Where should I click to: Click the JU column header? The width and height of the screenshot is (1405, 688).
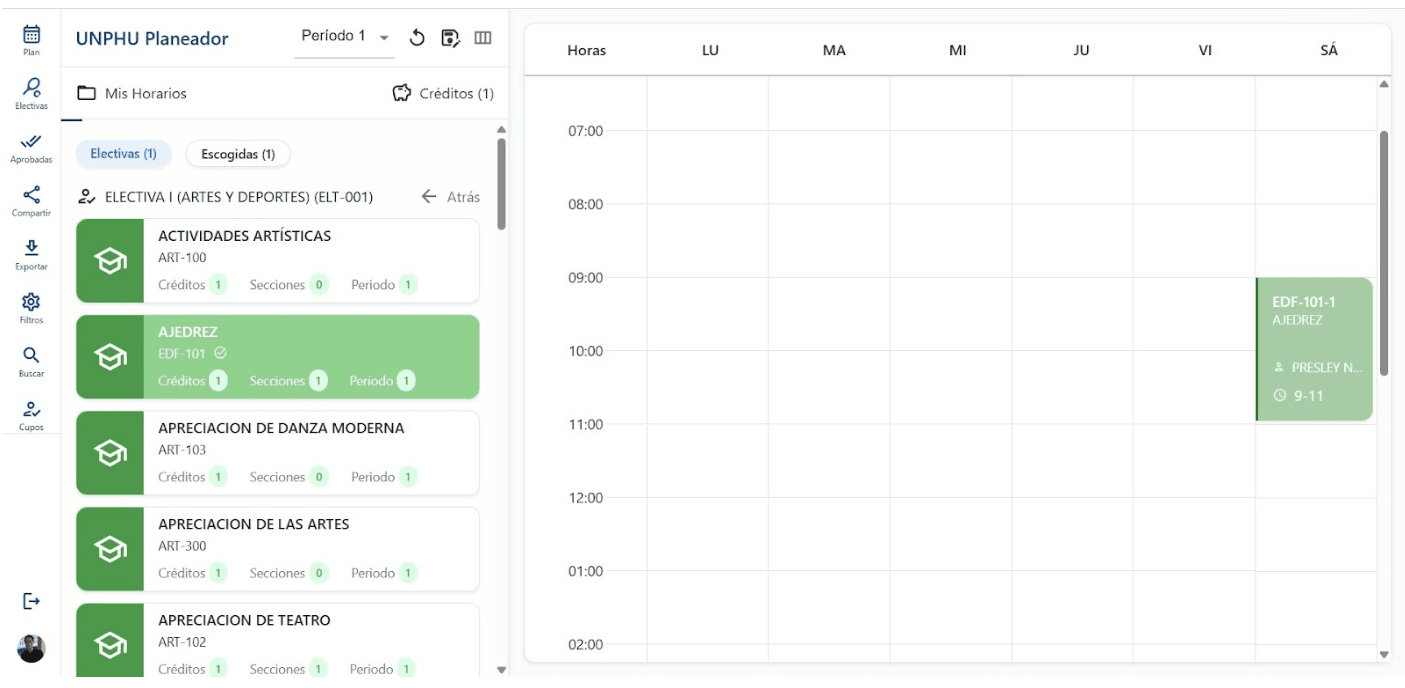click(1081, 50)
